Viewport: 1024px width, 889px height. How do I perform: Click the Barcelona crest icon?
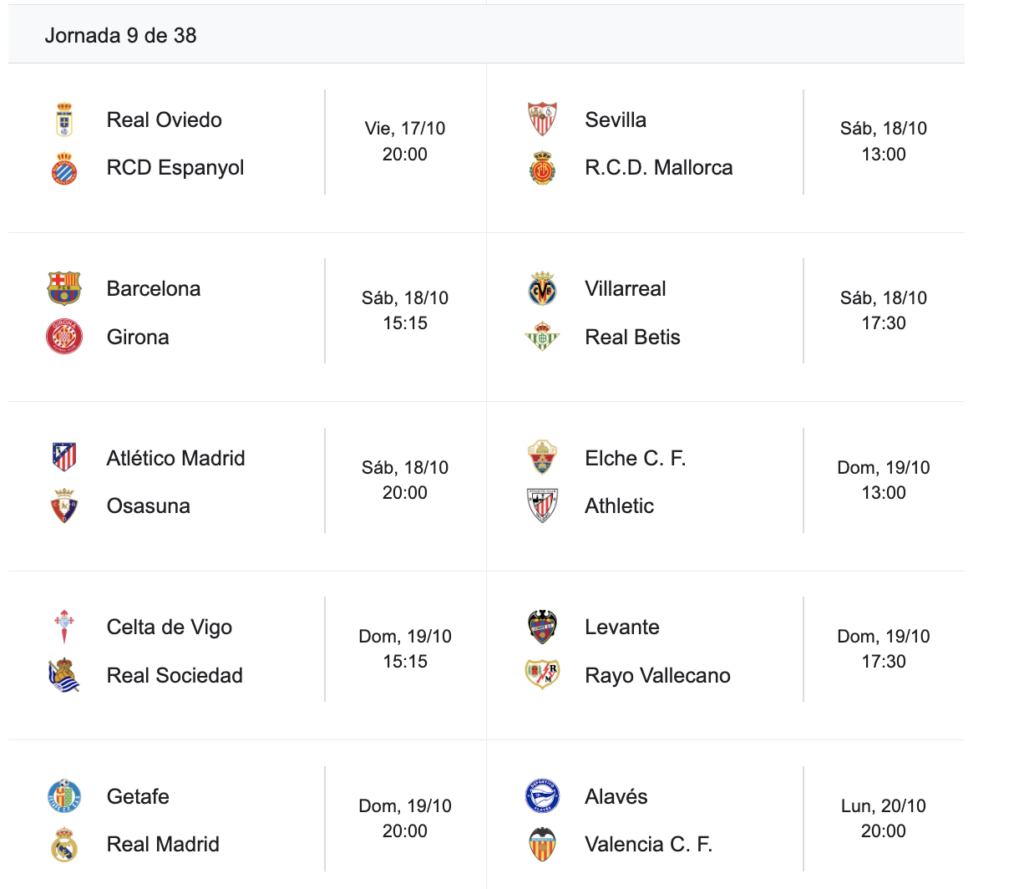64,289
